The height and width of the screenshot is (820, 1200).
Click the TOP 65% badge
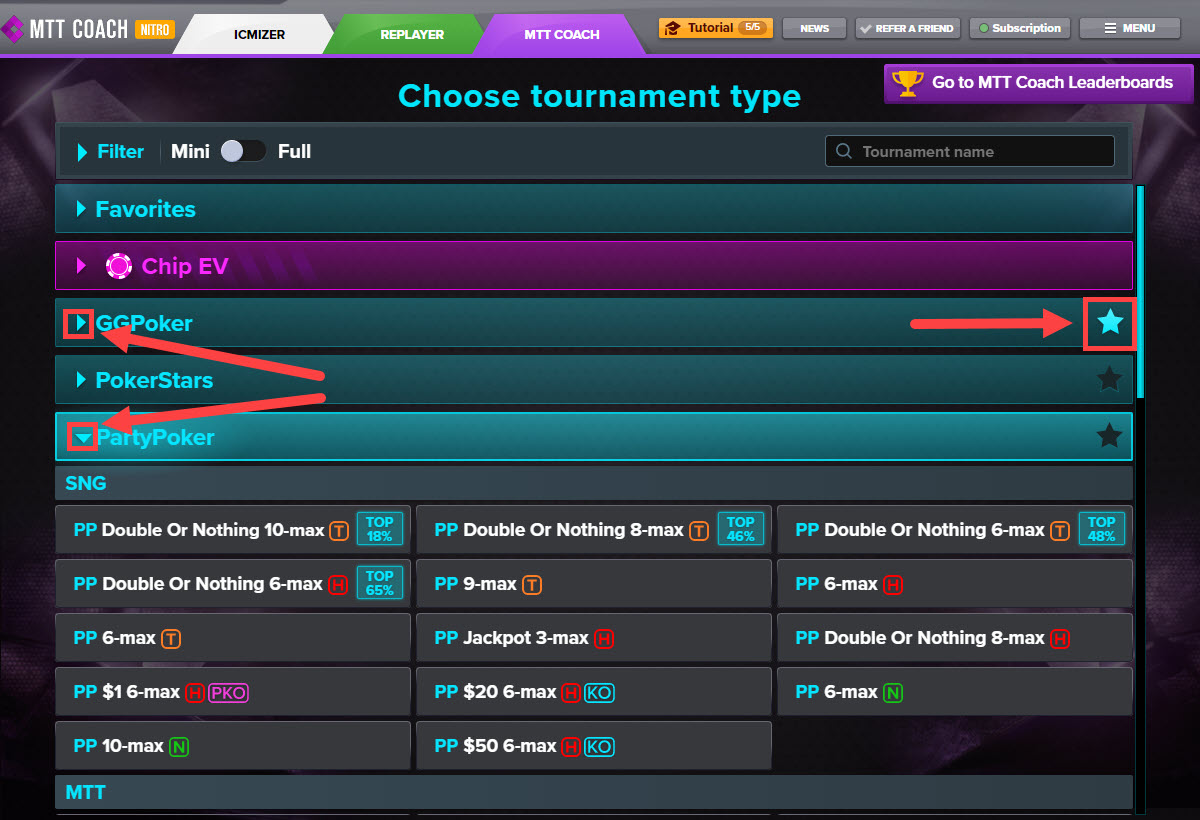tap(380, 583)
